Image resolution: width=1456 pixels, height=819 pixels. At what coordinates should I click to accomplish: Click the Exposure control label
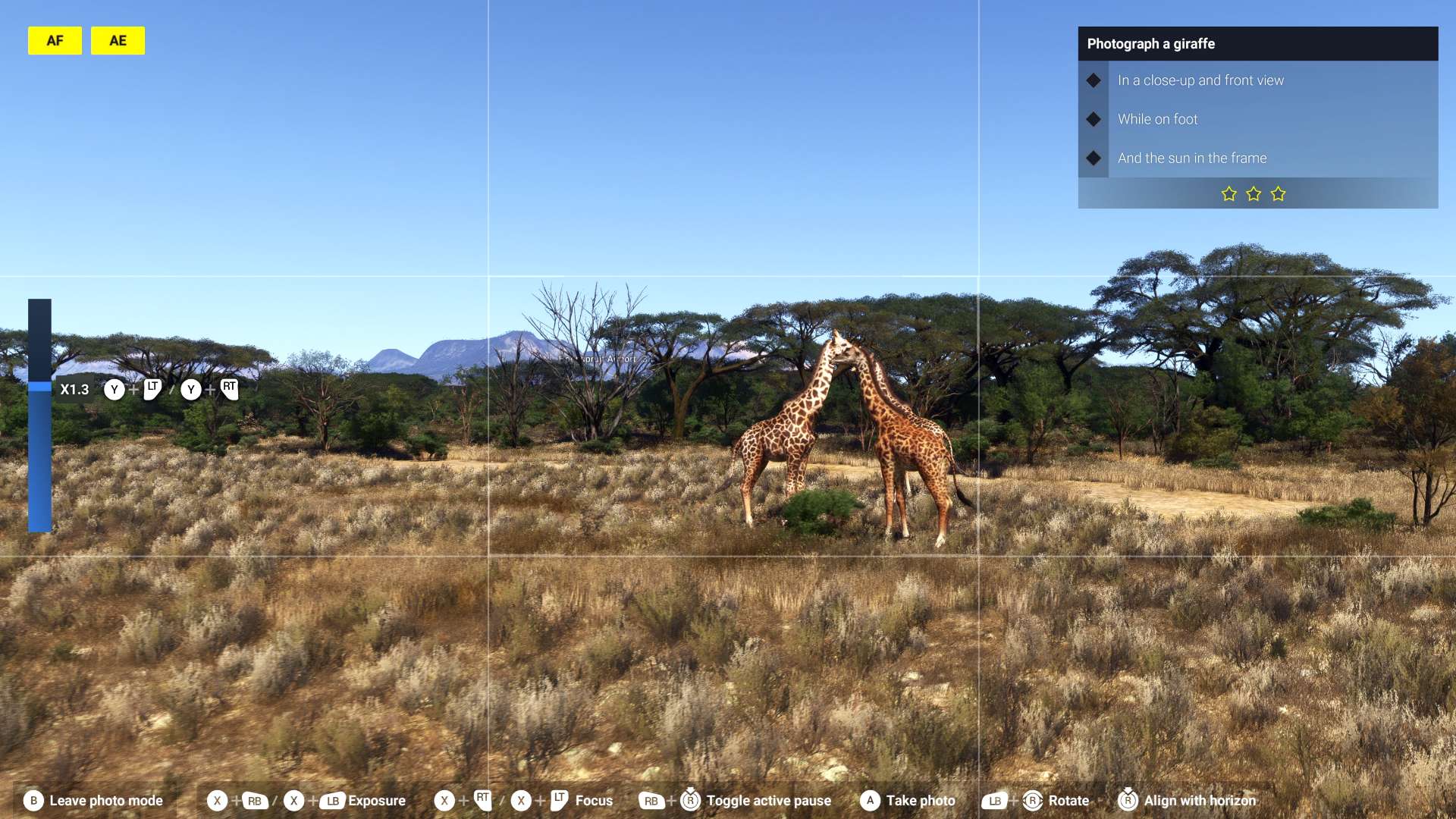coord(376,801)
